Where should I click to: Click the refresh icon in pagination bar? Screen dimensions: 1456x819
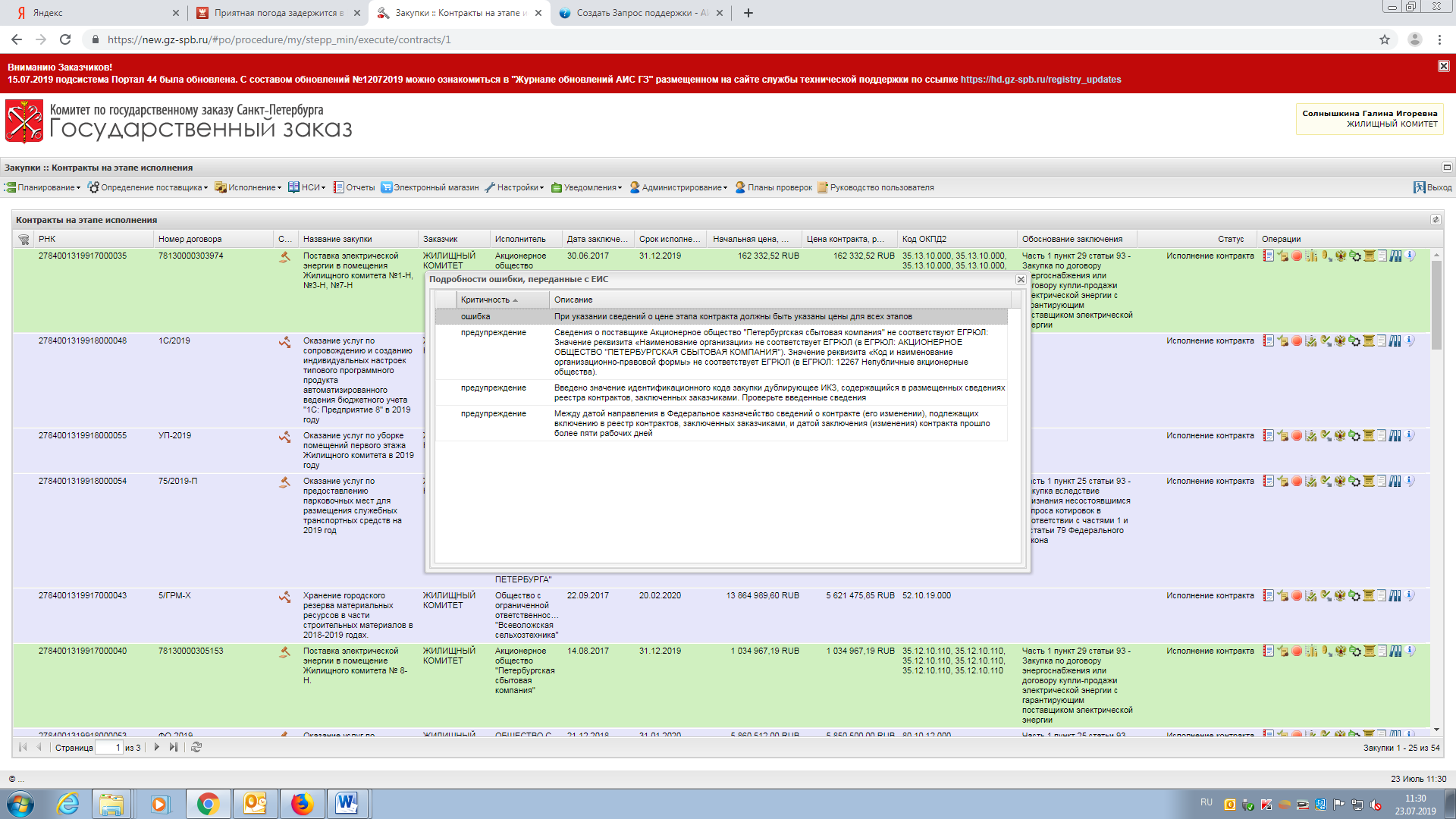[196, 748]
